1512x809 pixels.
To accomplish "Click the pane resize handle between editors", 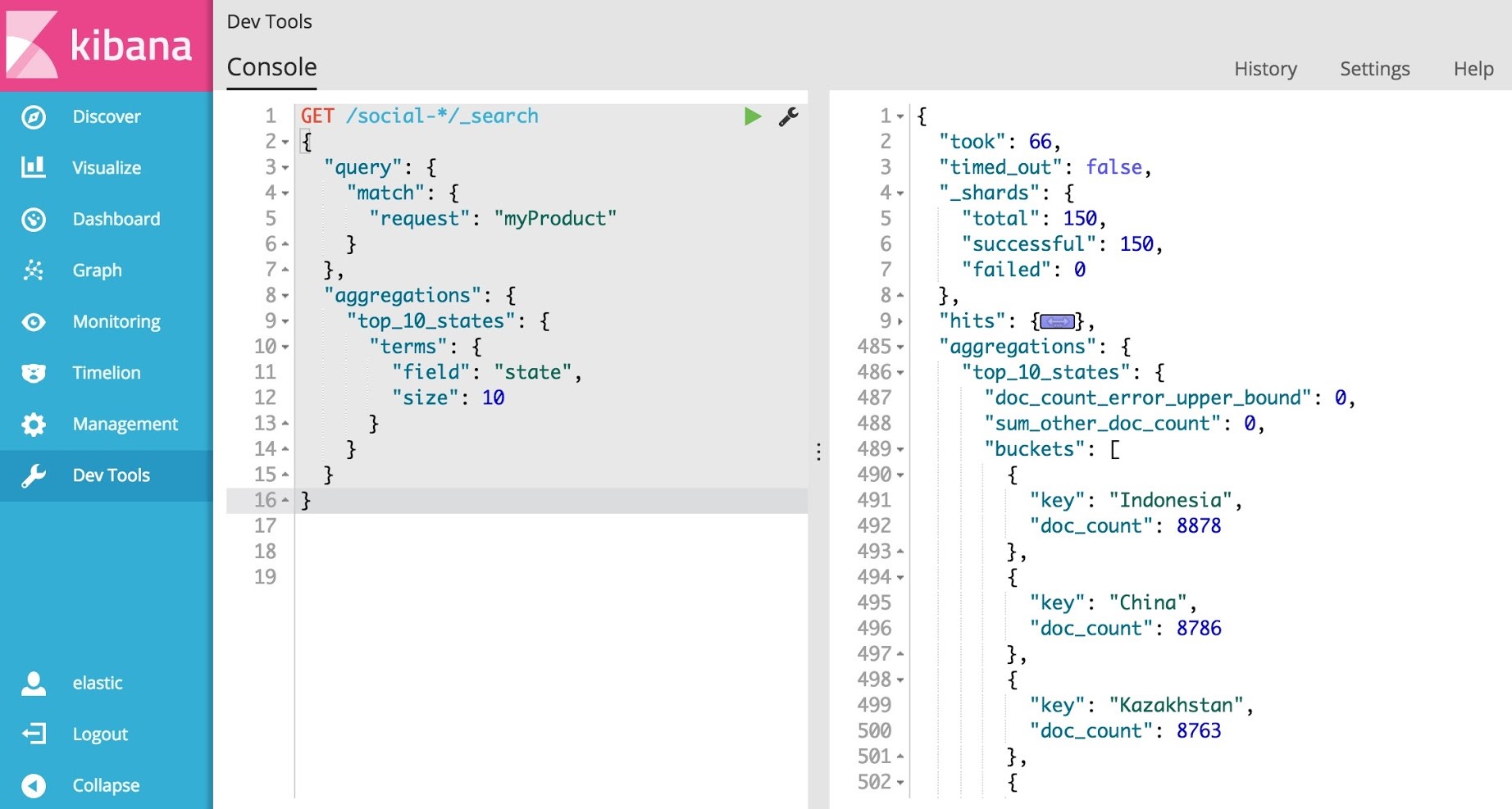I will pos(818,452).
